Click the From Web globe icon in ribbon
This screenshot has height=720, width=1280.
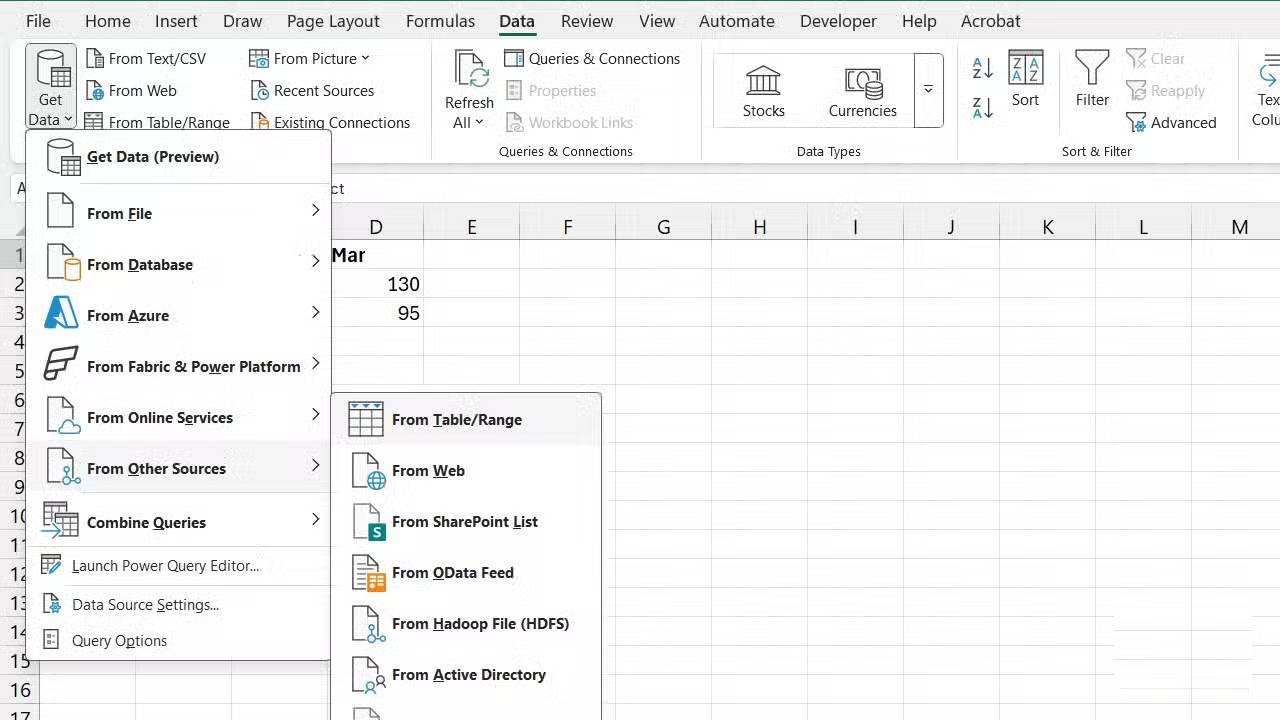click(95, 91)
